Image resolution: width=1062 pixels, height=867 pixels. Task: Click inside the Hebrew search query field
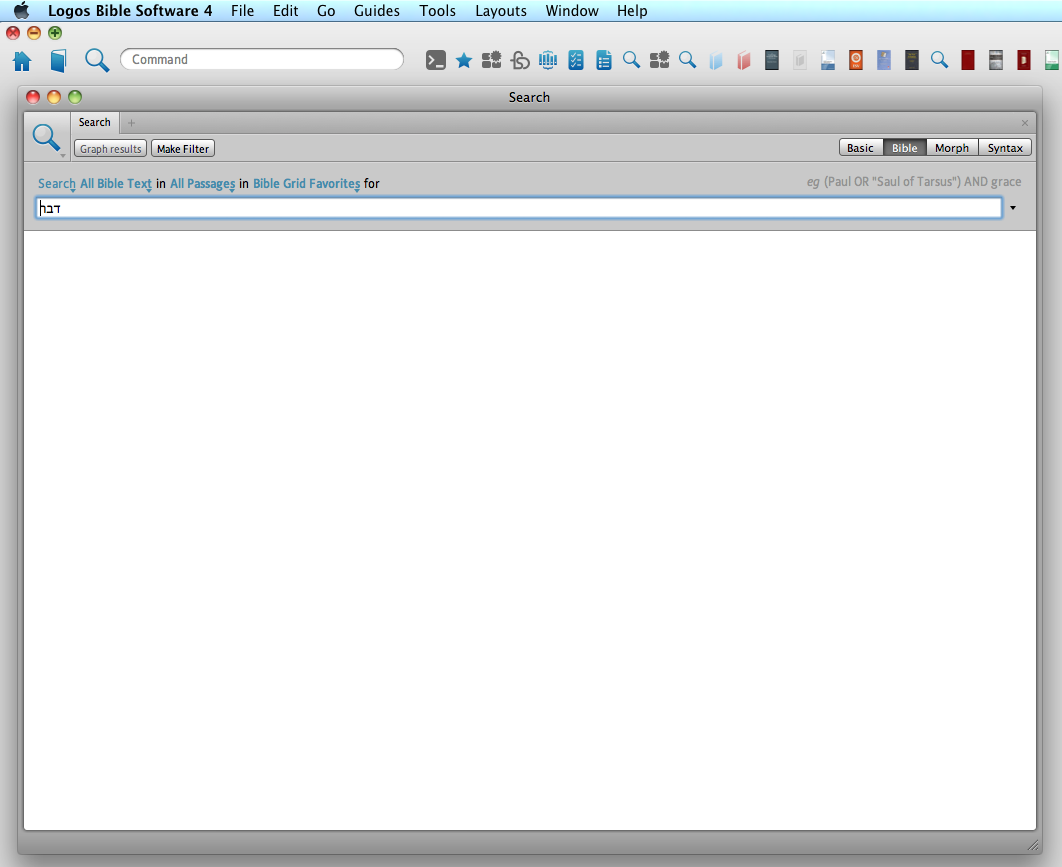(519, 208)
